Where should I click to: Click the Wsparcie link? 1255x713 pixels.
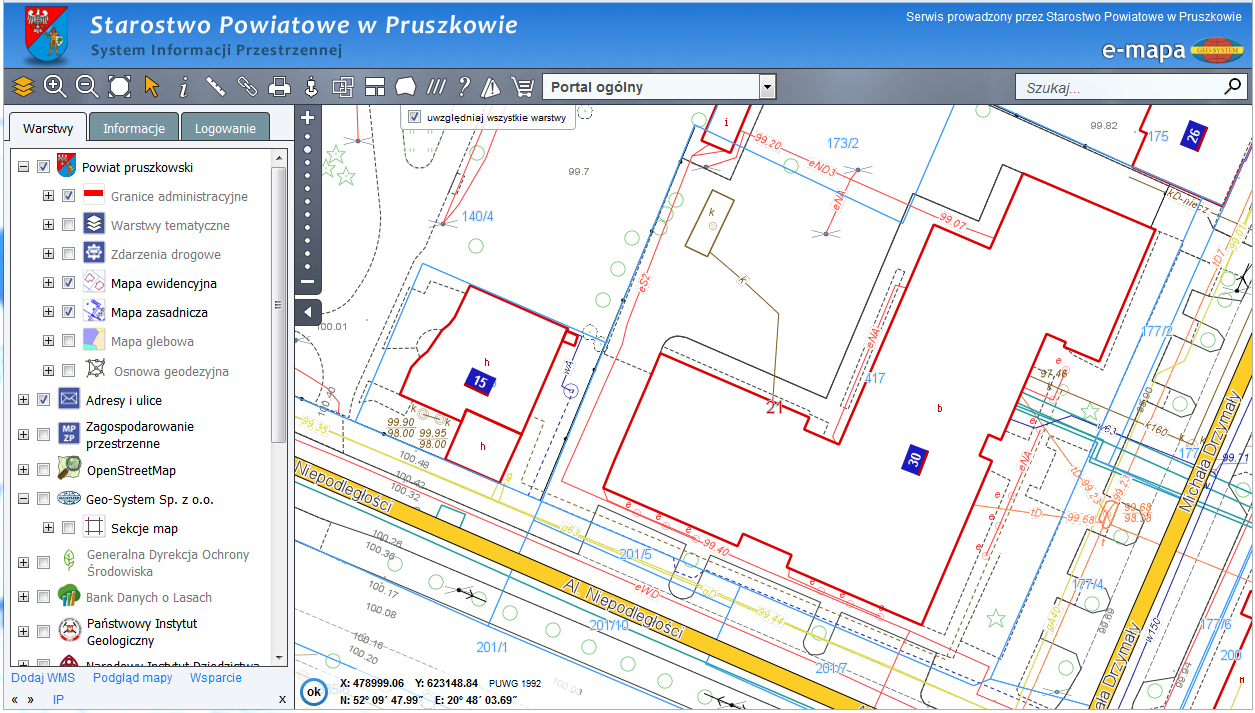(x=216, y=677)
